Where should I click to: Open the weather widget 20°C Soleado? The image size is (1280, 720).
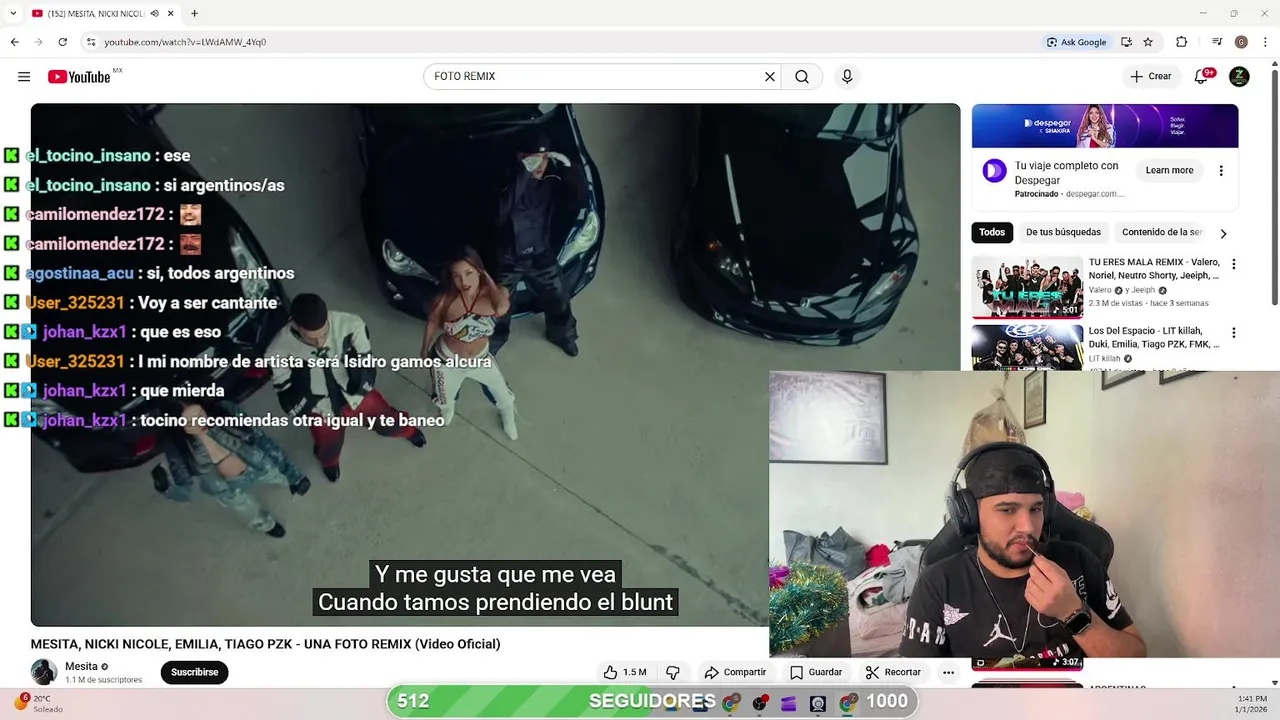click(x=40, y=703)
